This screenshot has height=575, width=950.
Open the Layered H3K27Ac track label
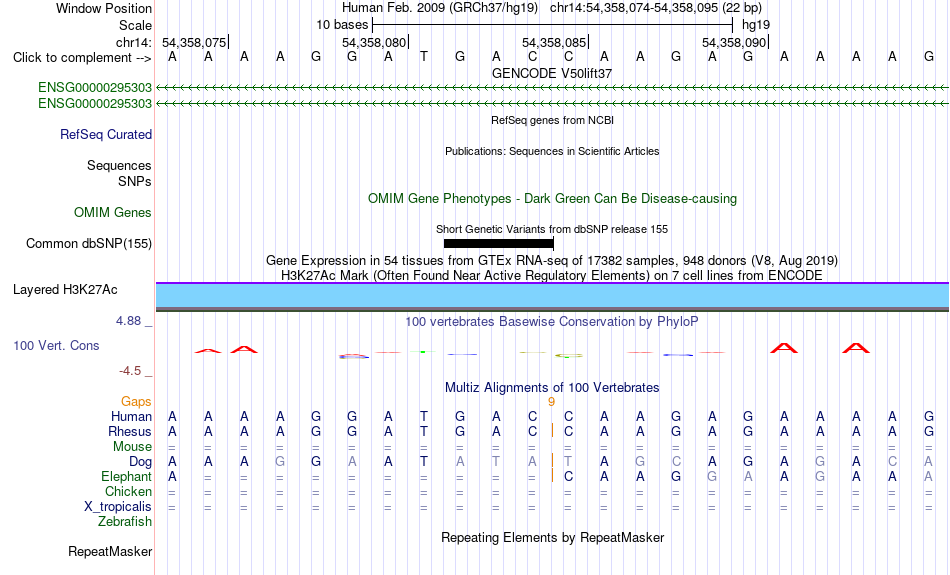click(x=65, y=290)
